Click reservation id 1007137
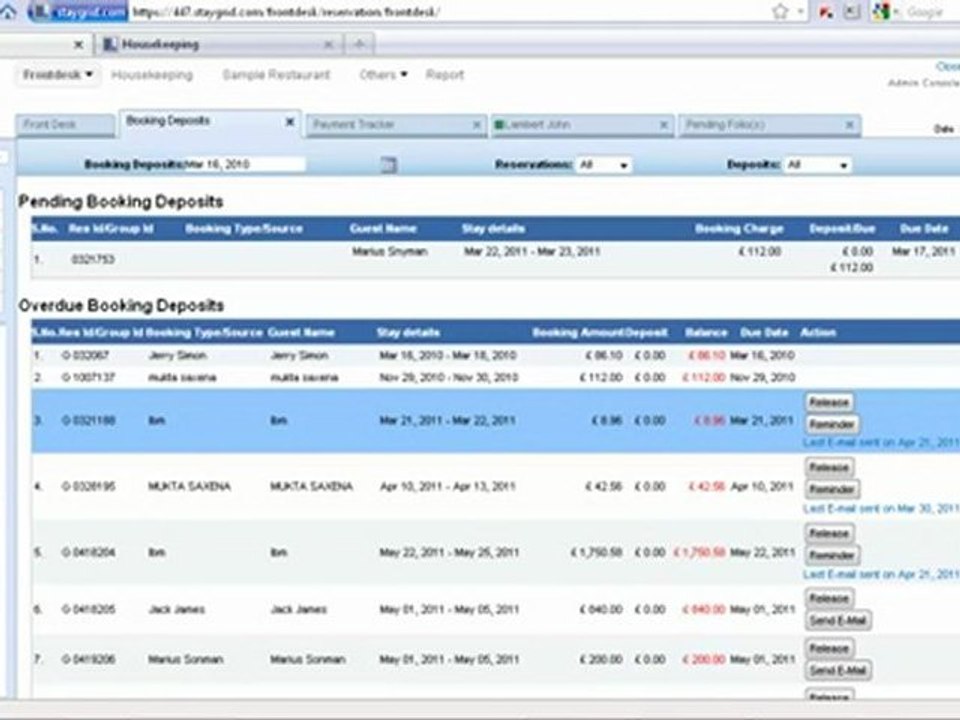Screen dimensions: 960x720 88,377
